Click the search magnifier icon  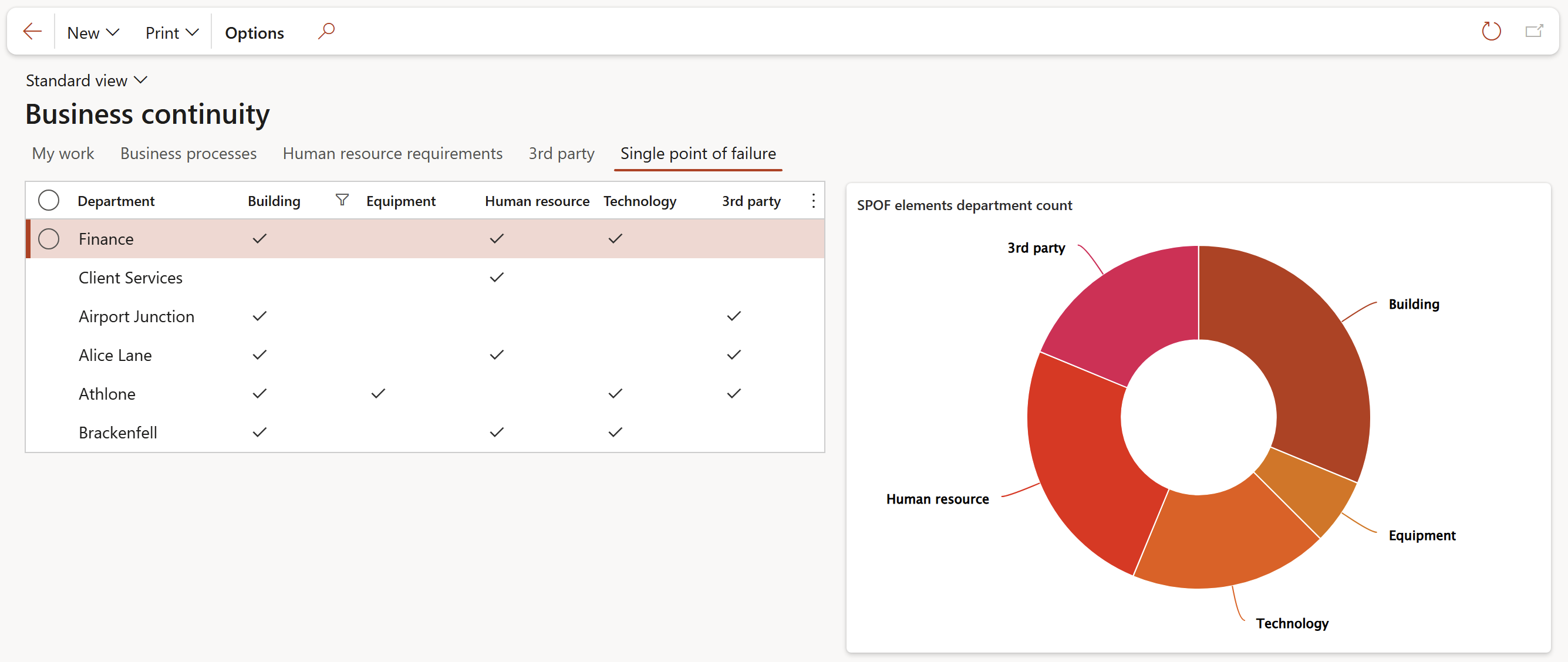[326, 31]
